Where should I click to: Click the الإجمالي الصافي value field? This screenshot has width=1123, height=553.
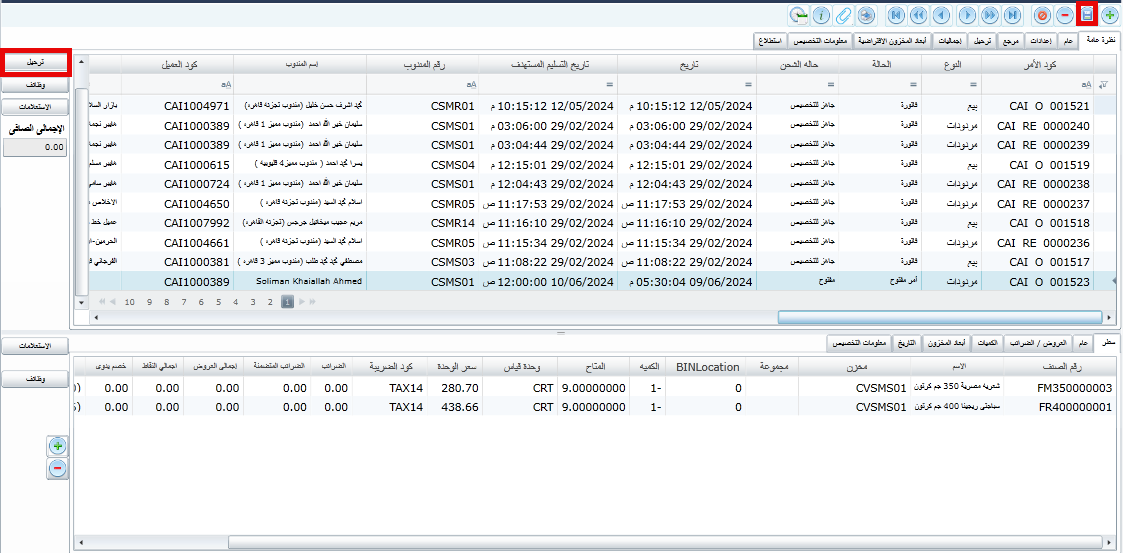[35, 147]
